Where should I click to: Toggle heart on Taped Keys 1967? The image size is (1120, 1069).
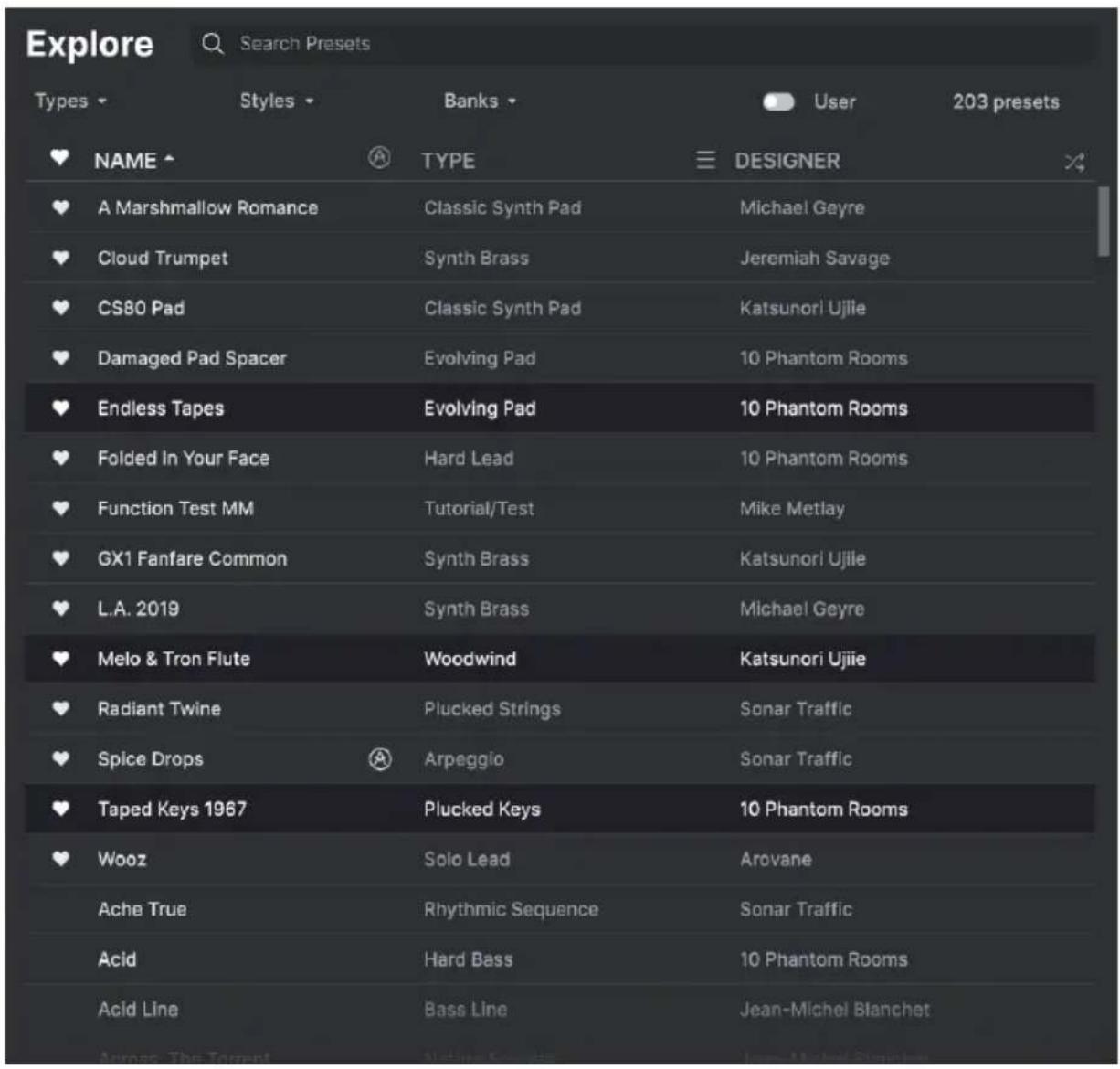(60, 809)
